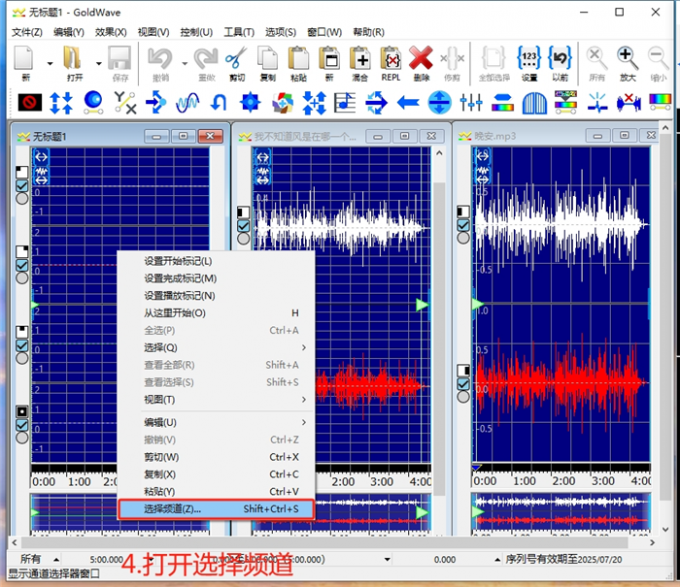680x587 pixels.
Task: Choose 粘贴(Y) in the context menu
Action: click(x=216, y=492)
